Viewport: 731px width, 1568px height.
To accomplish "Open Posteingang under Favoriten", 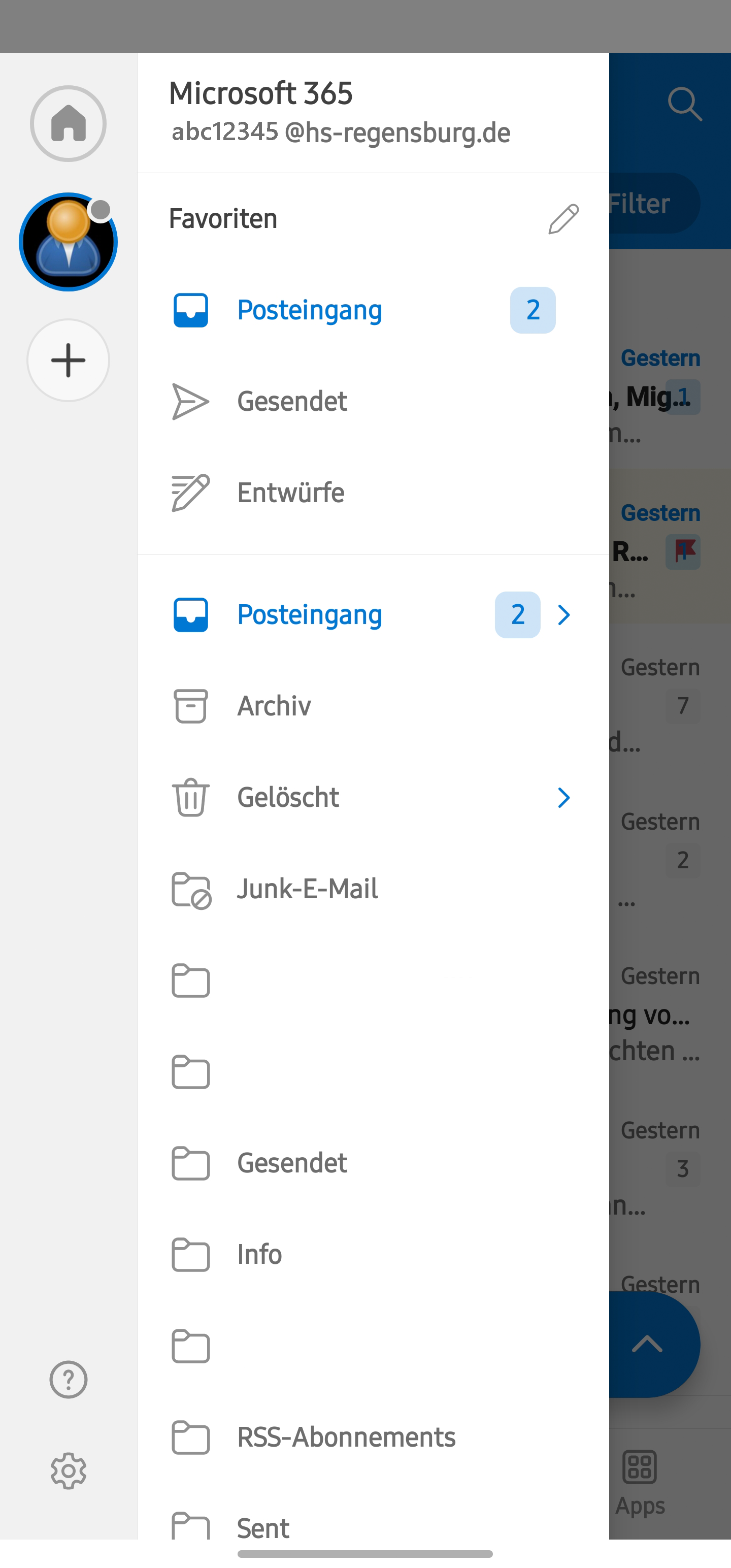I will (x=309, y=310).
